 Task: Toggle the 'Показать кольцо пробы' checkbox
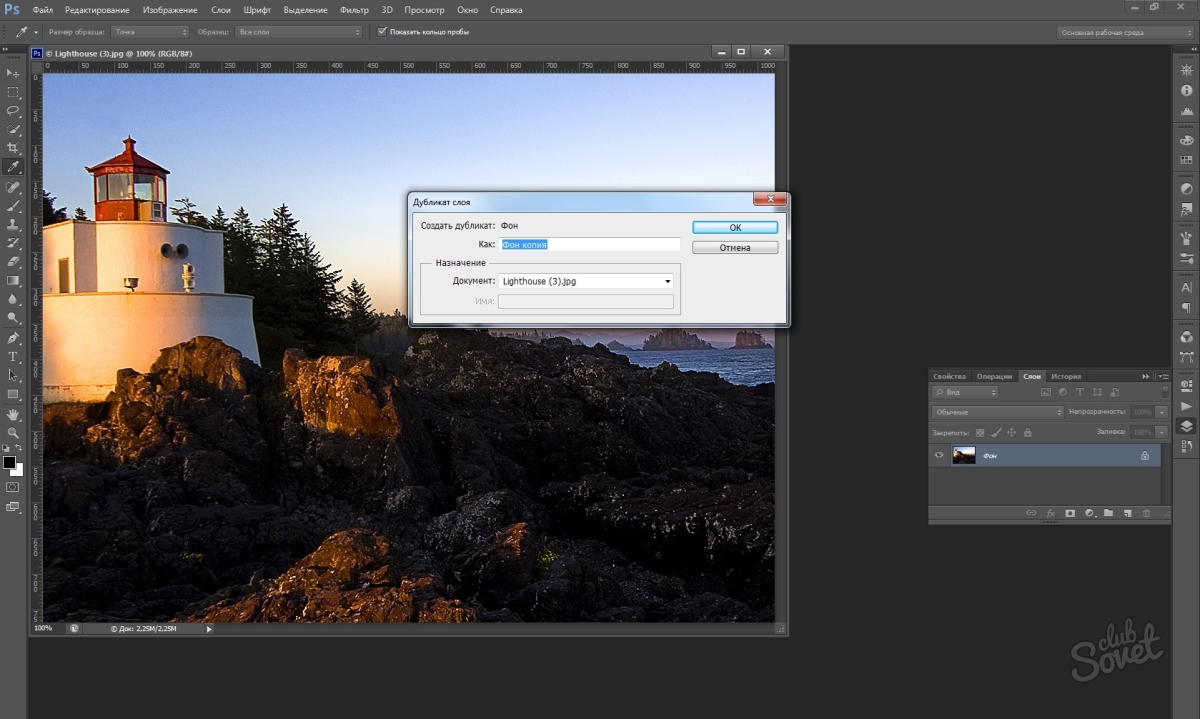(x=382, y=32)
